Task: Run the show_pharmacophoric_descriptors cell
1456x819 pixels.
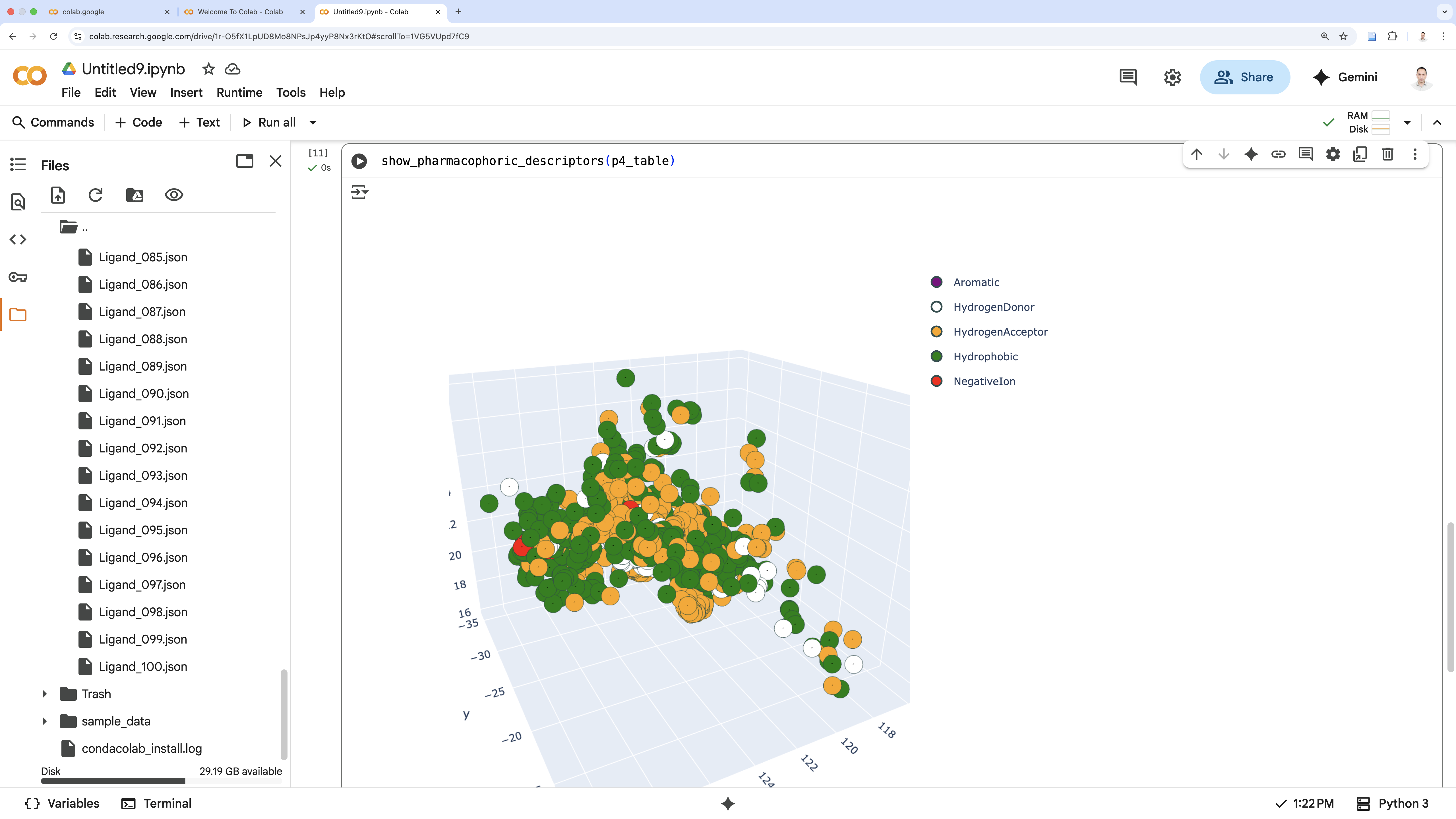Action: 359,161
